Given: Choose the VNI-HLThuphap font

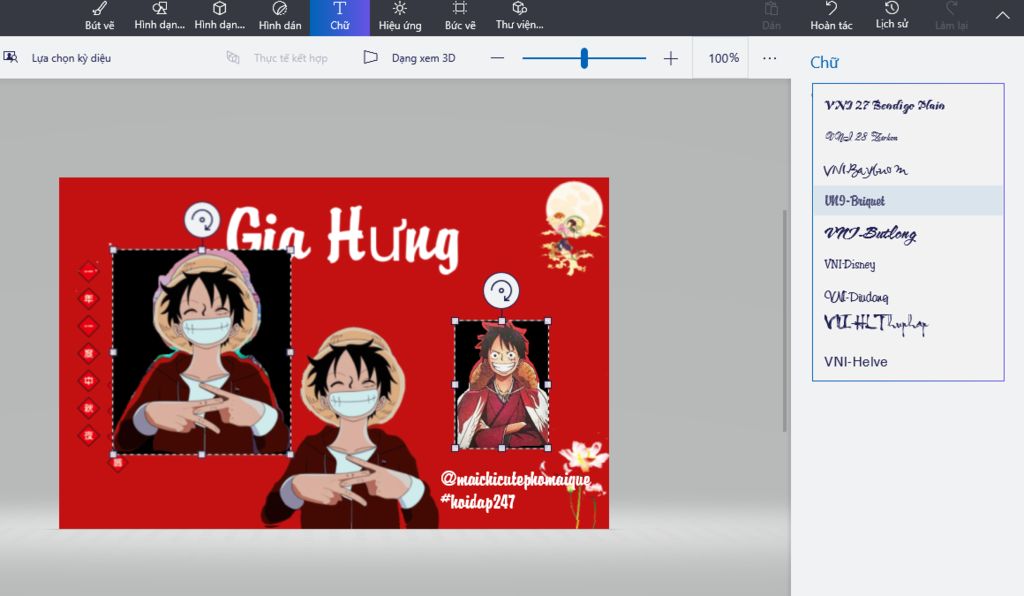Looking at the screenshot, I should point(908,324).
